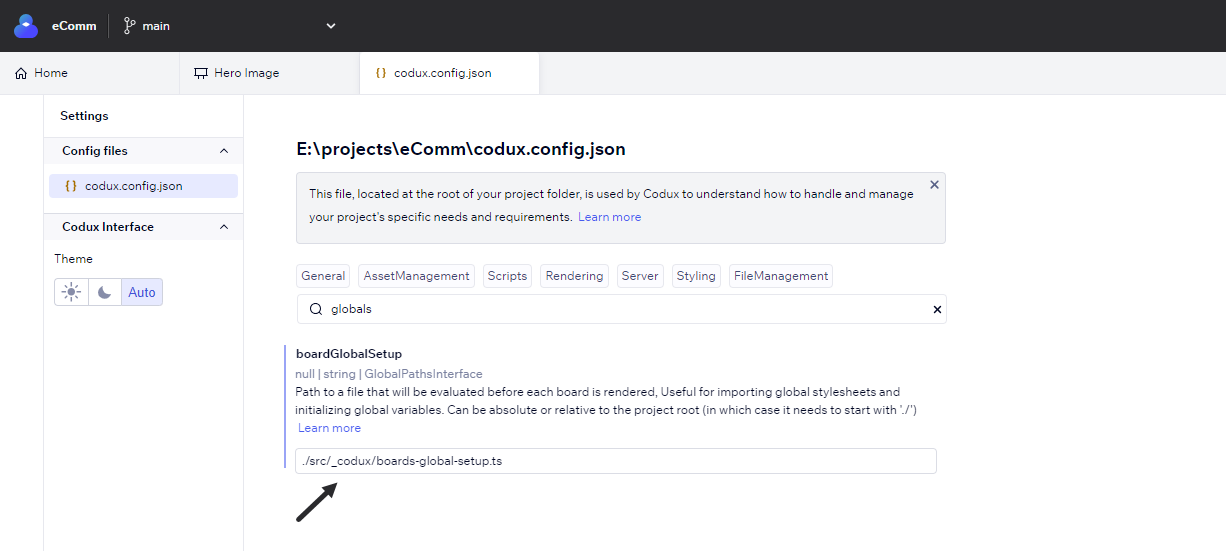Collapse the Config files section

224,151
